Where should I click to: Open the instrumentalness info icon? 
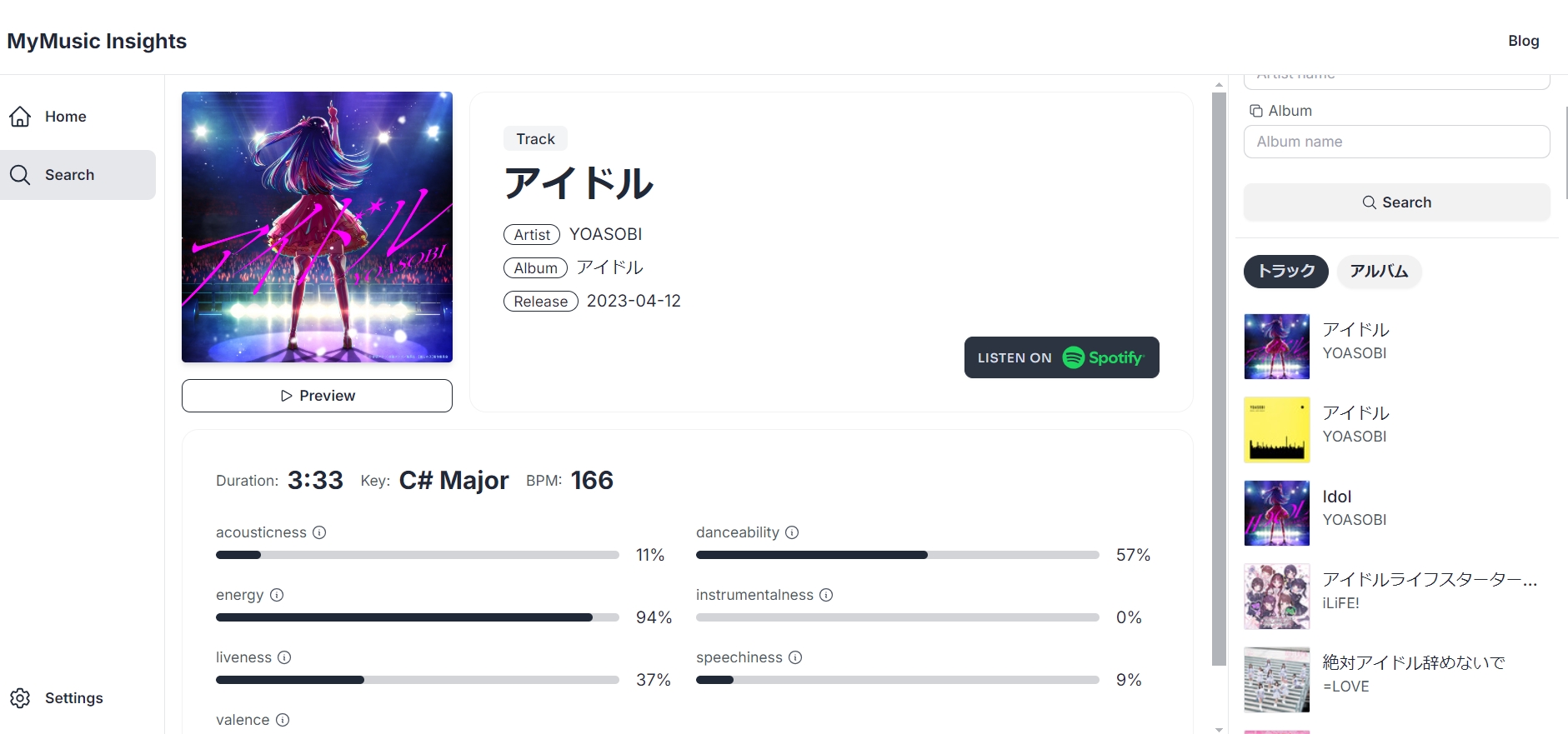[x=826, y=595]
